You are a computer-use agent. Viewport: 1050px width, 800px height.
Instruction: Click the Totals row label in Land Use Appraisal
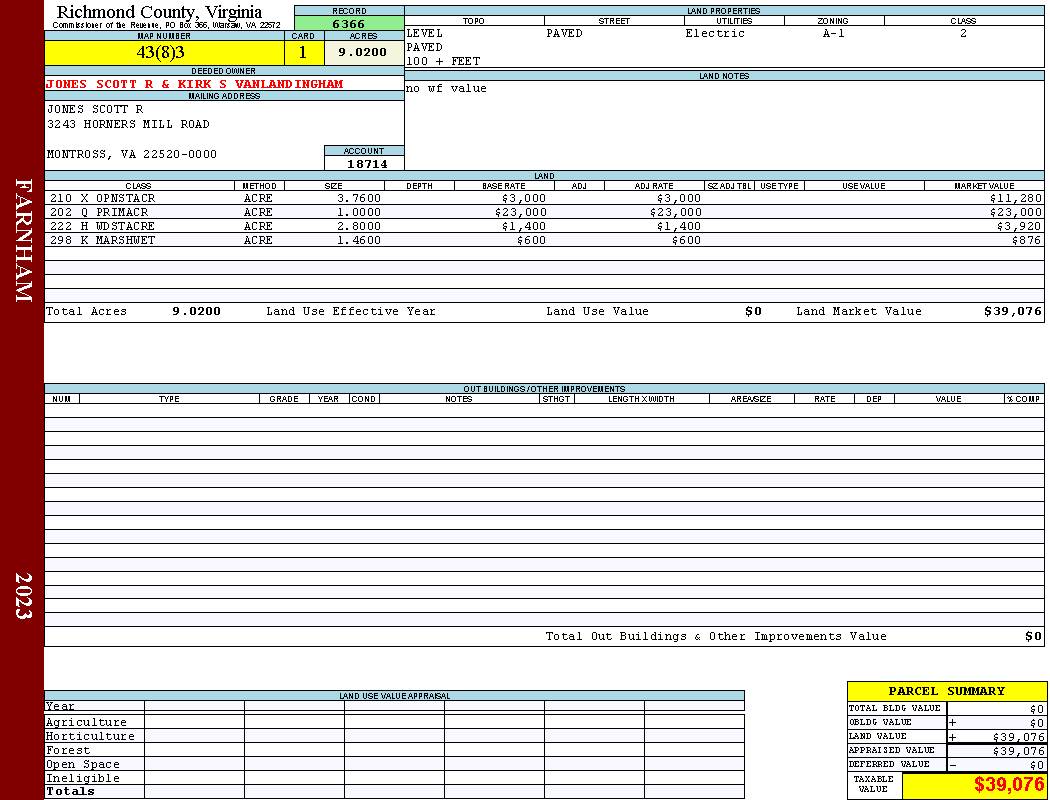[70, 791]
